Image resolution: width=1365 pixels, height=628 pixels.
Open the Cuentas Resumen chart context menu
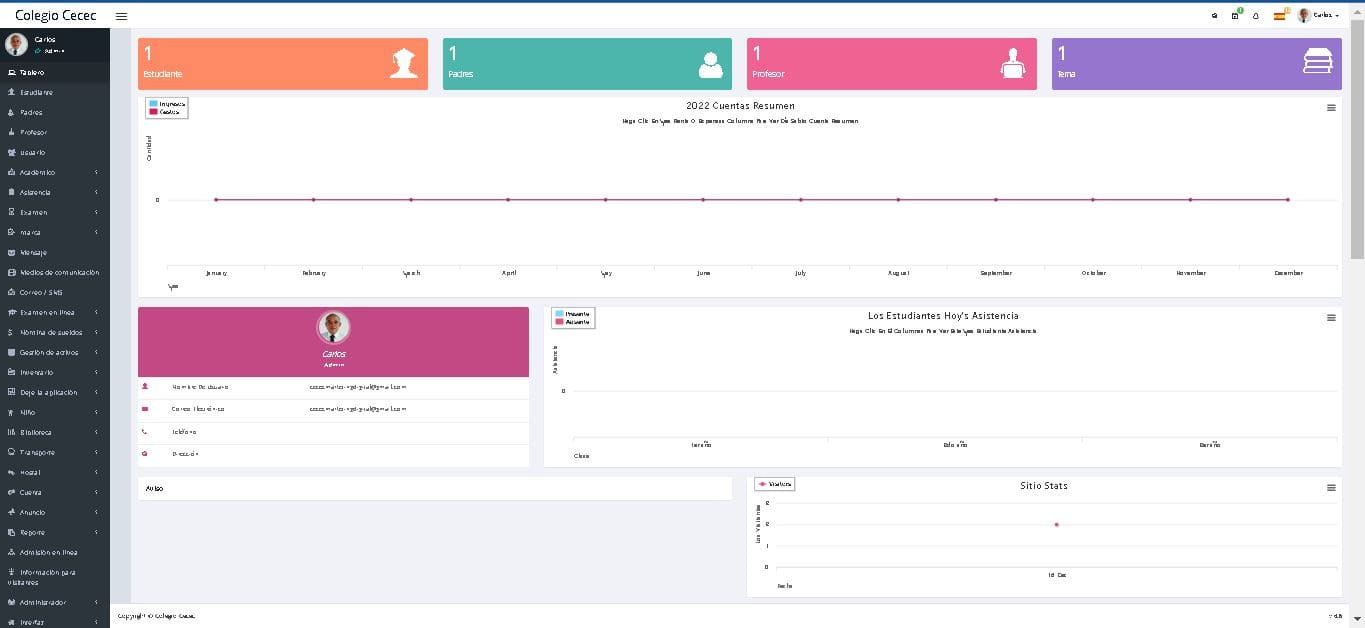1331,108
